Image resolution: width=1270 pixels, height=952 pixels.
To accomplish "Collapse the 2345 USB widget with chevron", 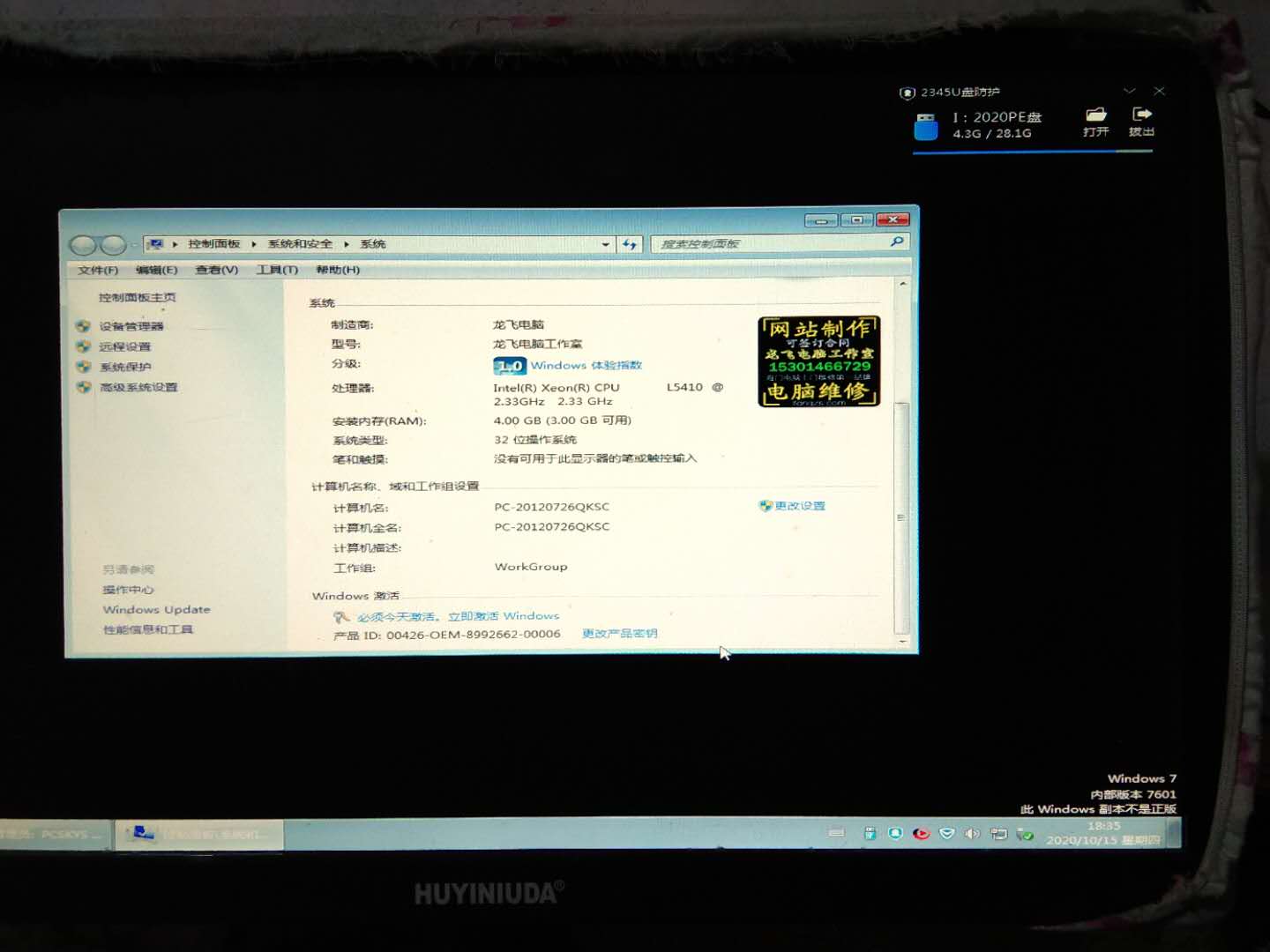I will 1129,91.
